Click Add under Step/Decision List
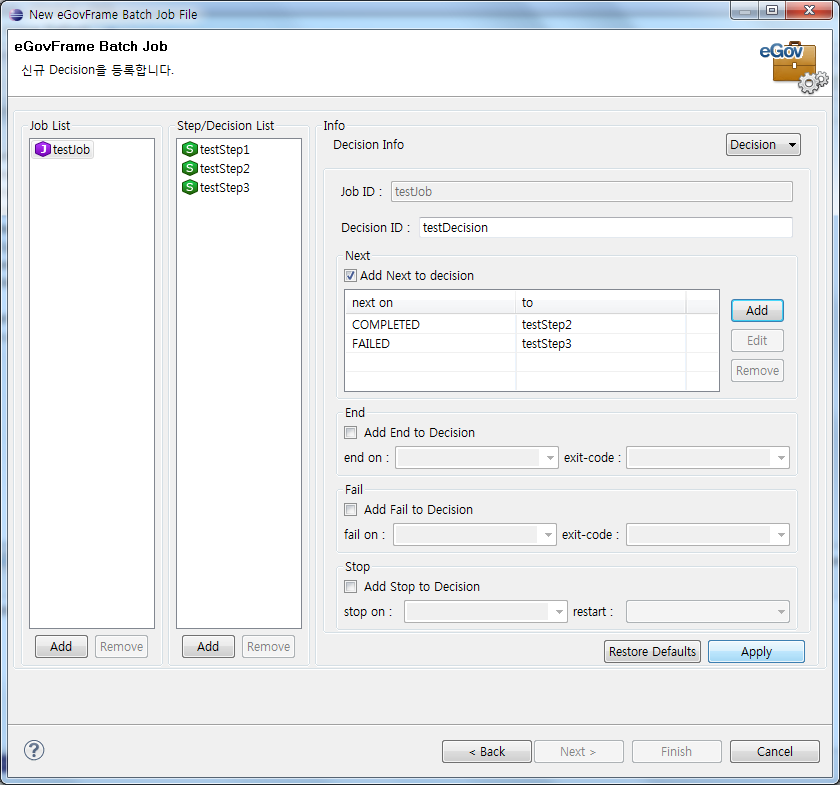The image size is (840, 785). point(208,646)
